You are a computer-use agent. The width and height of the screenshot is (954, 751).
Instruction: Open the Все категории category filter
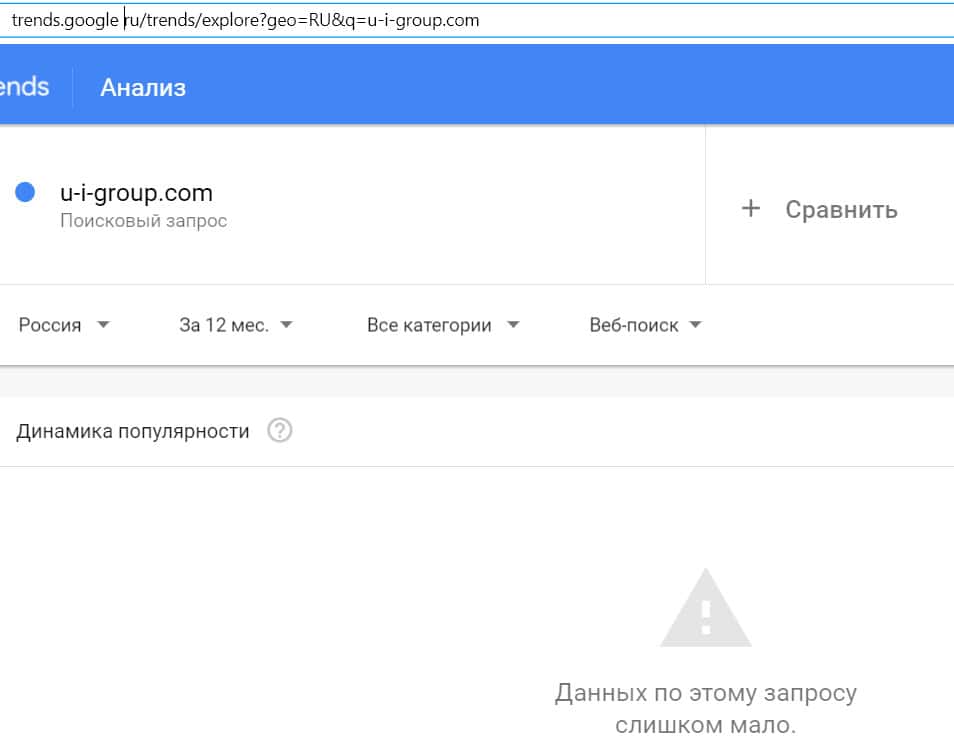click(429, 325)
